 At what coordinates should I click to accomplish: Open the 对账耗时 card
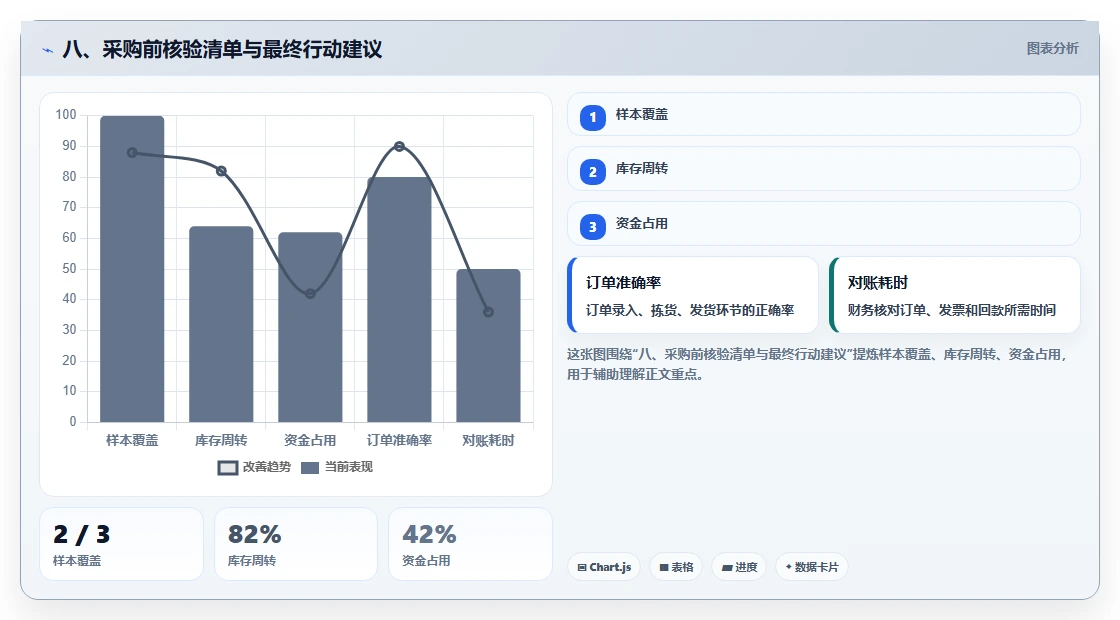955,295
